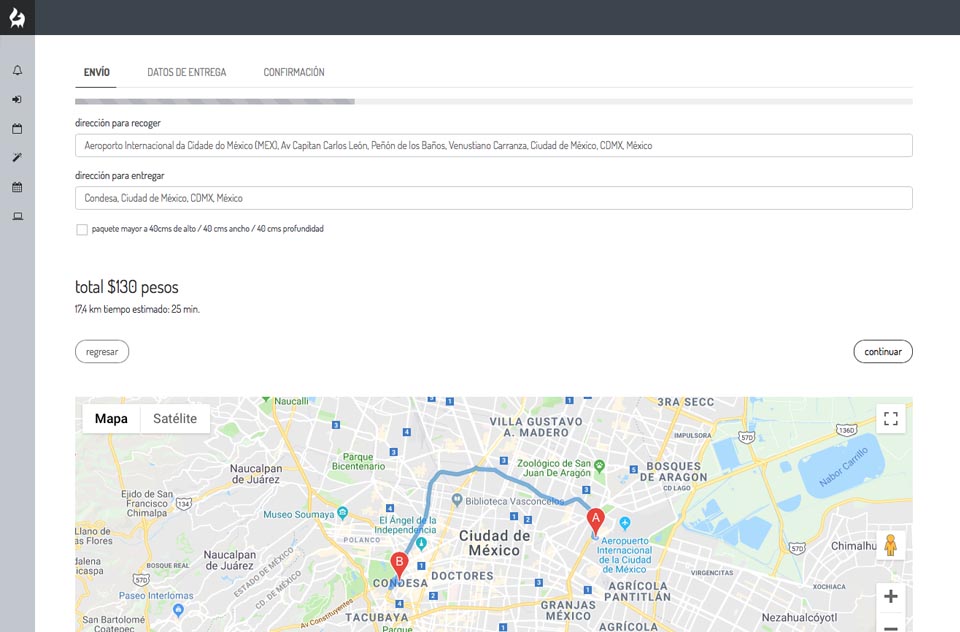
Task: Click Nezahualcóyotl map label
Action: pos(799,617)
